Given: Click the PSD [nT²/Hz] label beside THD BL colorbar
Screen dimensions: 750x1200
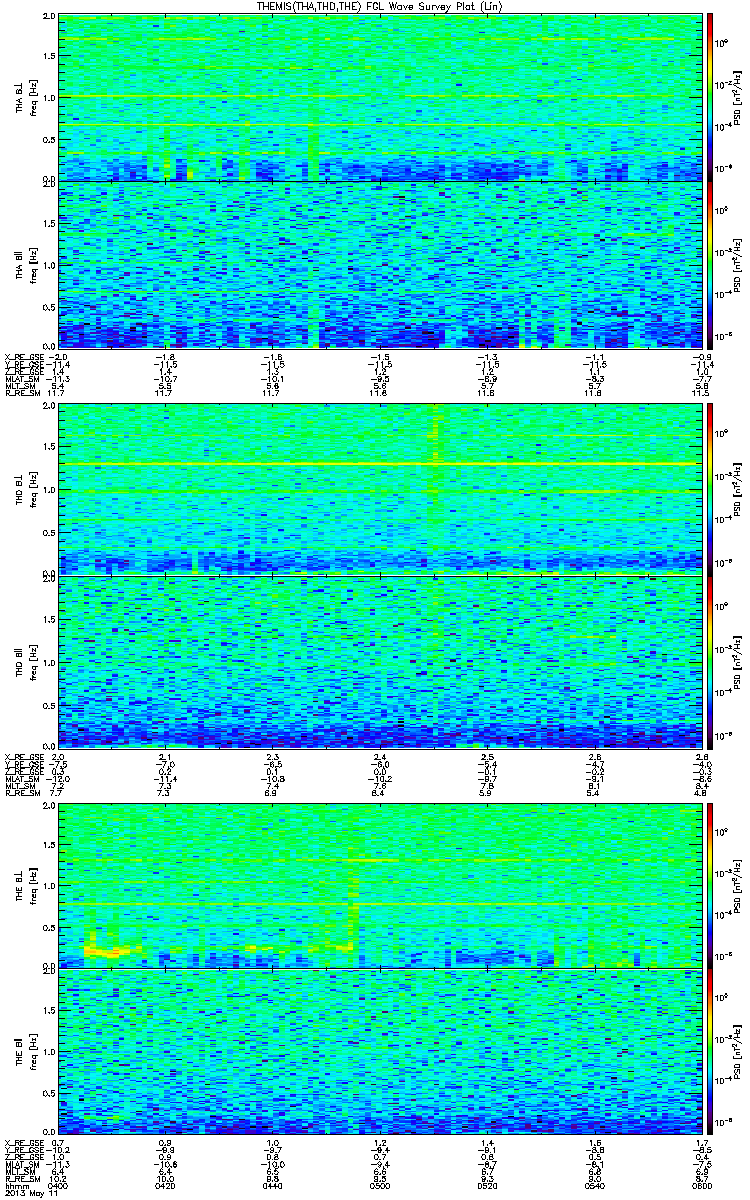Looking at the screenshot, I should click(738, 487).
